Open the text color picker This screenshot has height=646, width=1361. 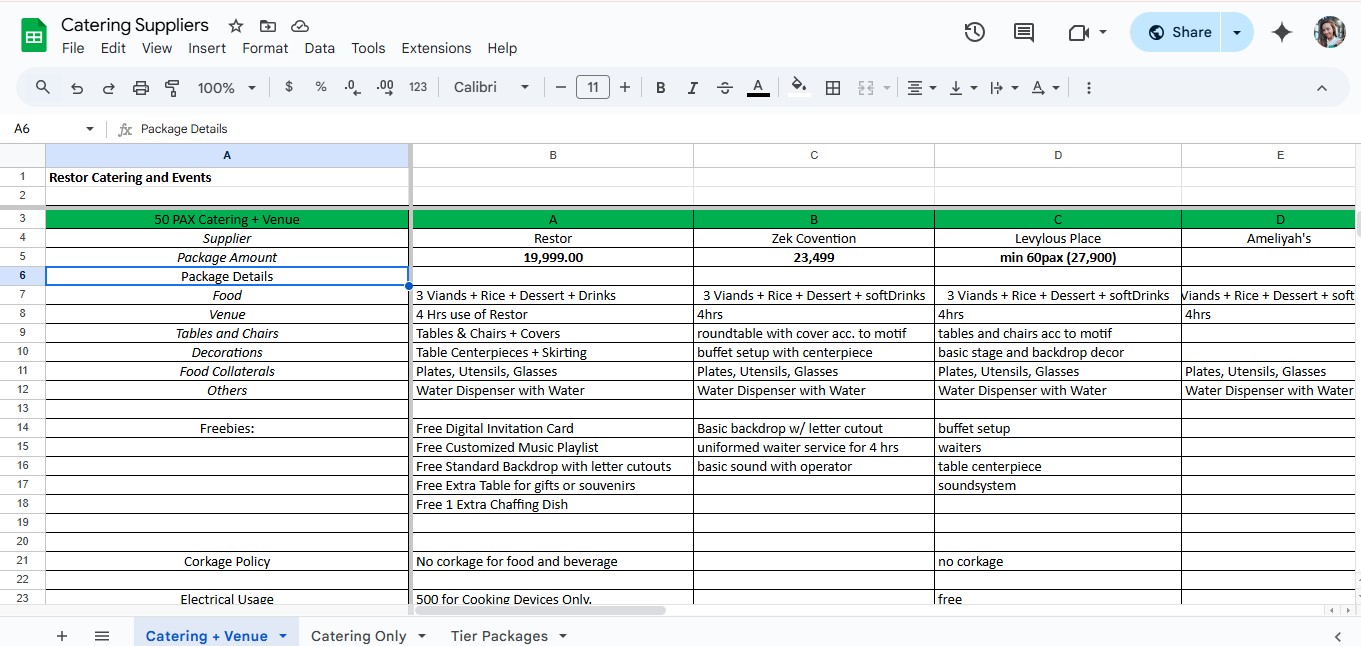(x=758, y=88)
